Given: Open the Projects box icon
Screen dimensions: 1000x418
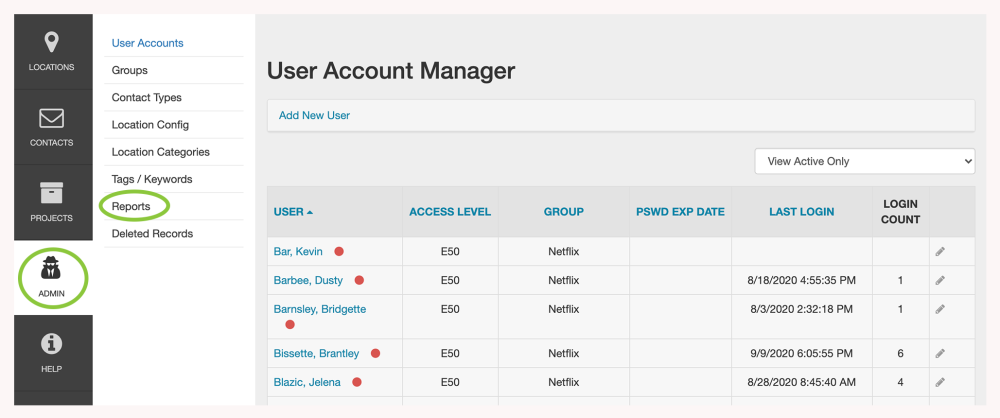Looking at the screenshot, I should (x=52, y=192).
